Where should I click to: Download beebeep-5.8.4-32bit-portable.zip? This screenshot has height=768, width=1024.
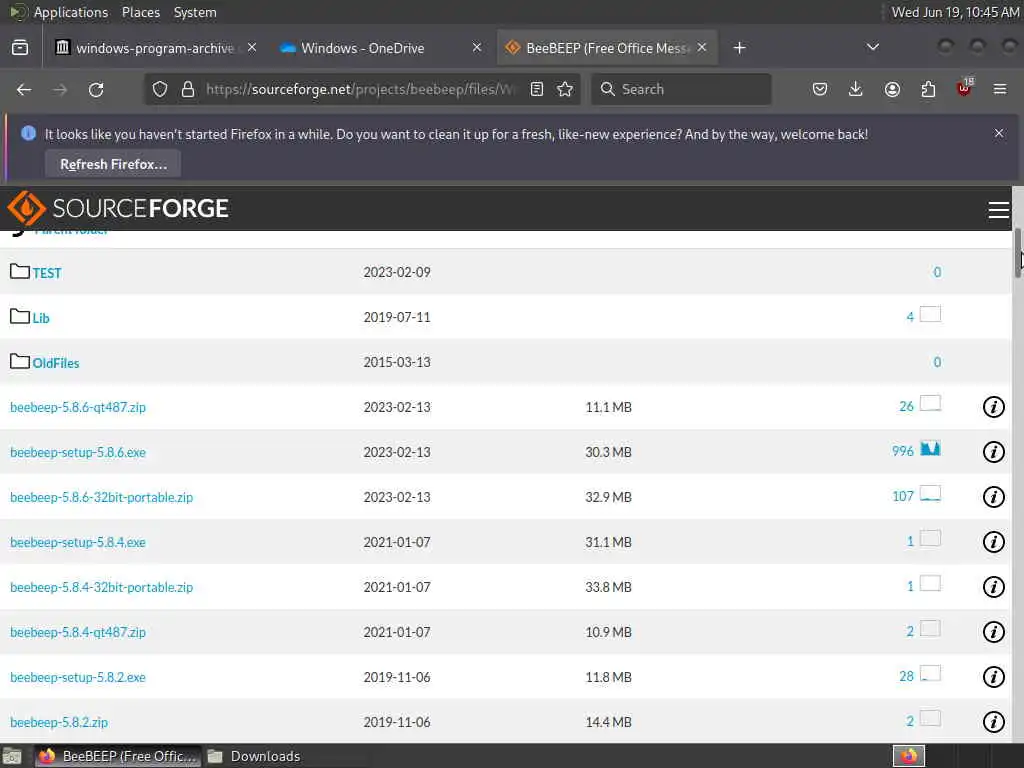coord(101,587)
